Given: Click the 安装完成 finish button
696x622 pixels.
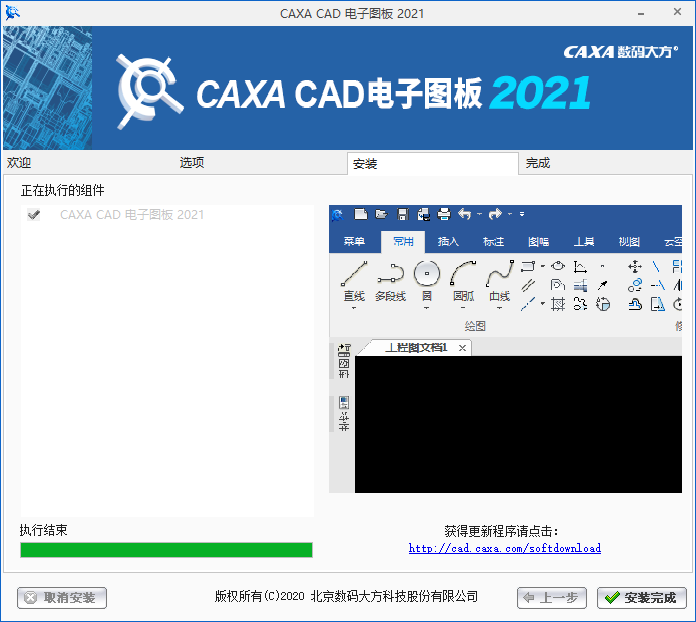Looking at the screenshot, I should pos(642,598).
